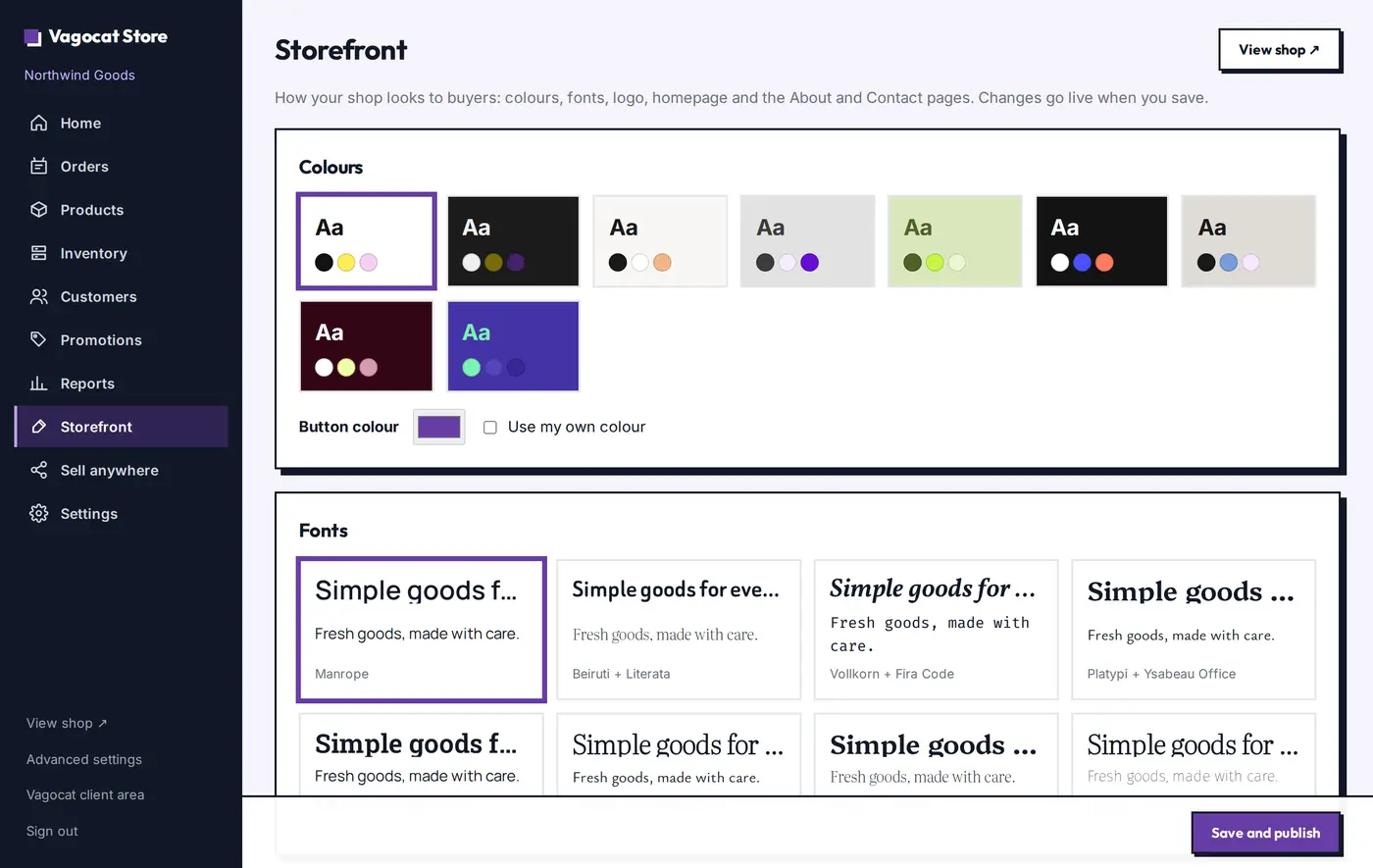Screen dimensions: 1373x868
Task: Click the Sell anywhere share icon
Action: 38,470
